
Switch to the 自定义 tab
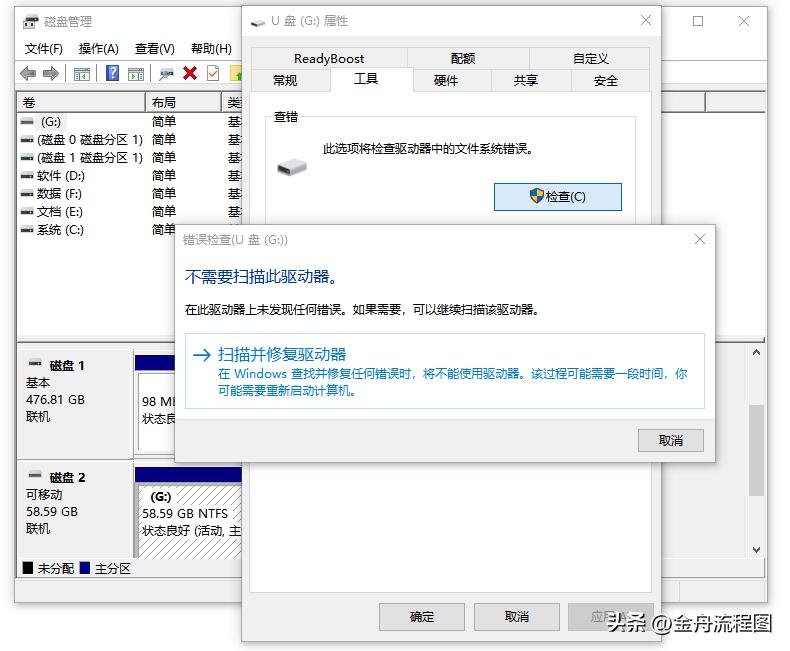coord(590,58)
